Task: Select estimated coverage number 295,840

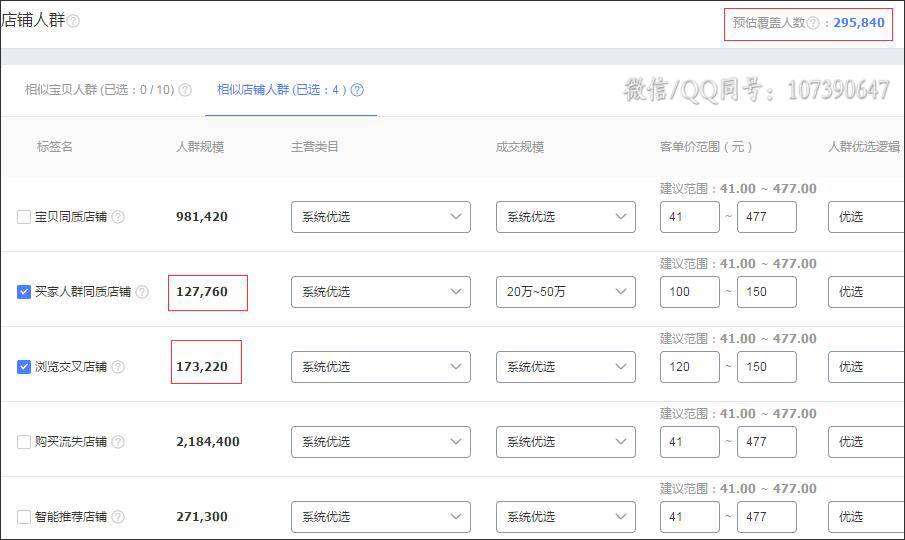Action: [859, 23]
